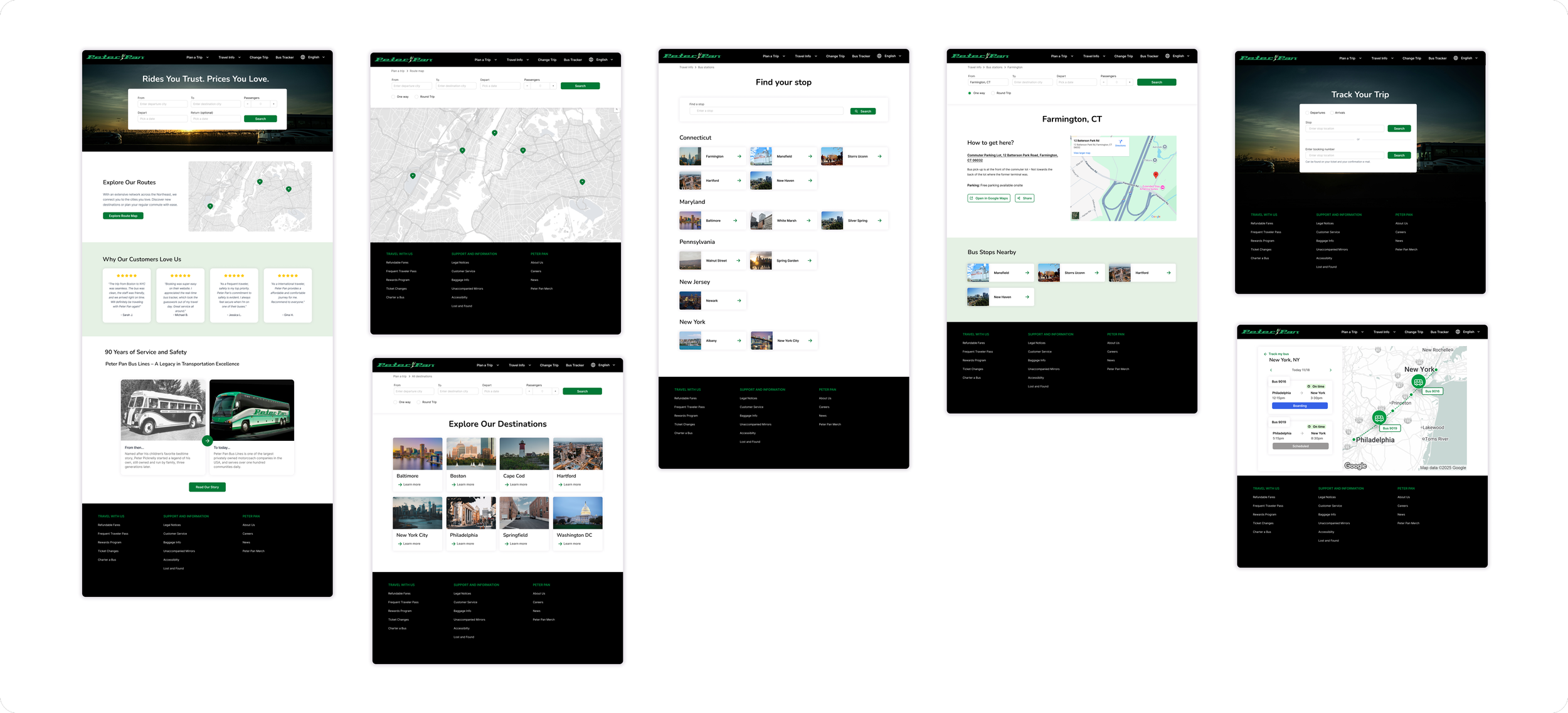Click green arrow between old and new bus photos
Screen dimensions: 1568x713
(x=207, y=441)
